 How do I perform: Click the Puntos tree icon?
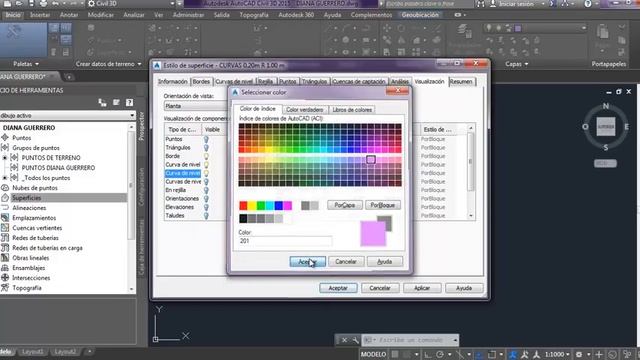(5, 138)
